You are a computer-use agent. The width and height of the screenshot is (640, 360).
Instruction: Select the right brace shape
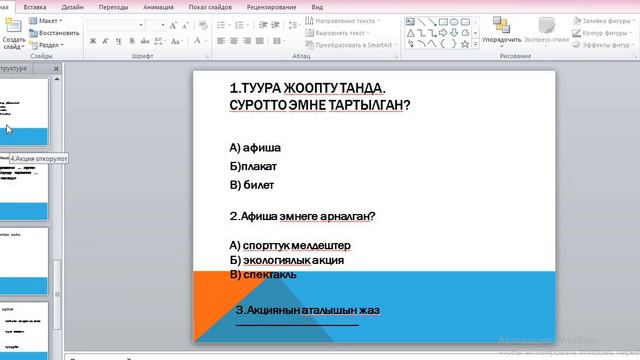click(x=454, y=44)
